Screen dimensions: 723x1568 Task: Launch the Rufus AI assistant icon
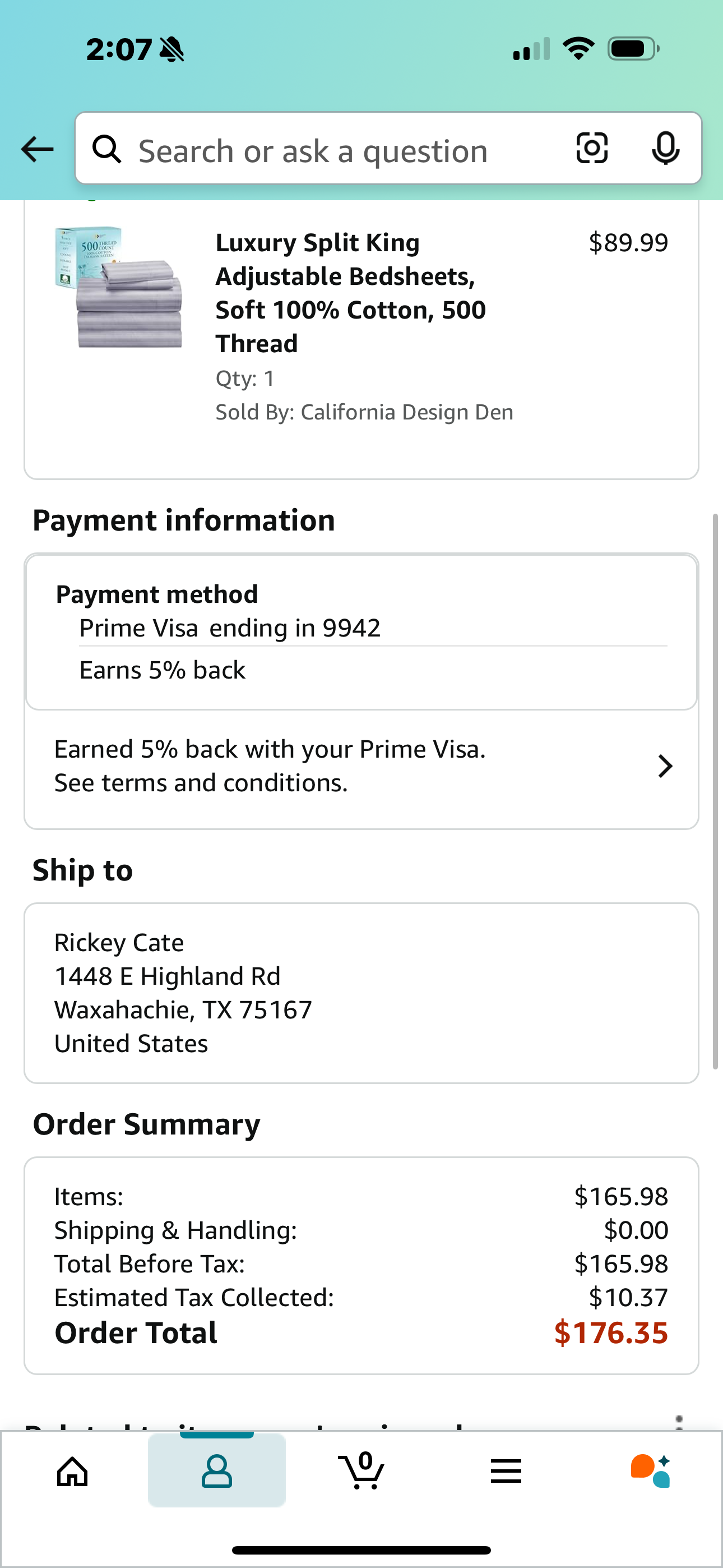pos(651,1470)
